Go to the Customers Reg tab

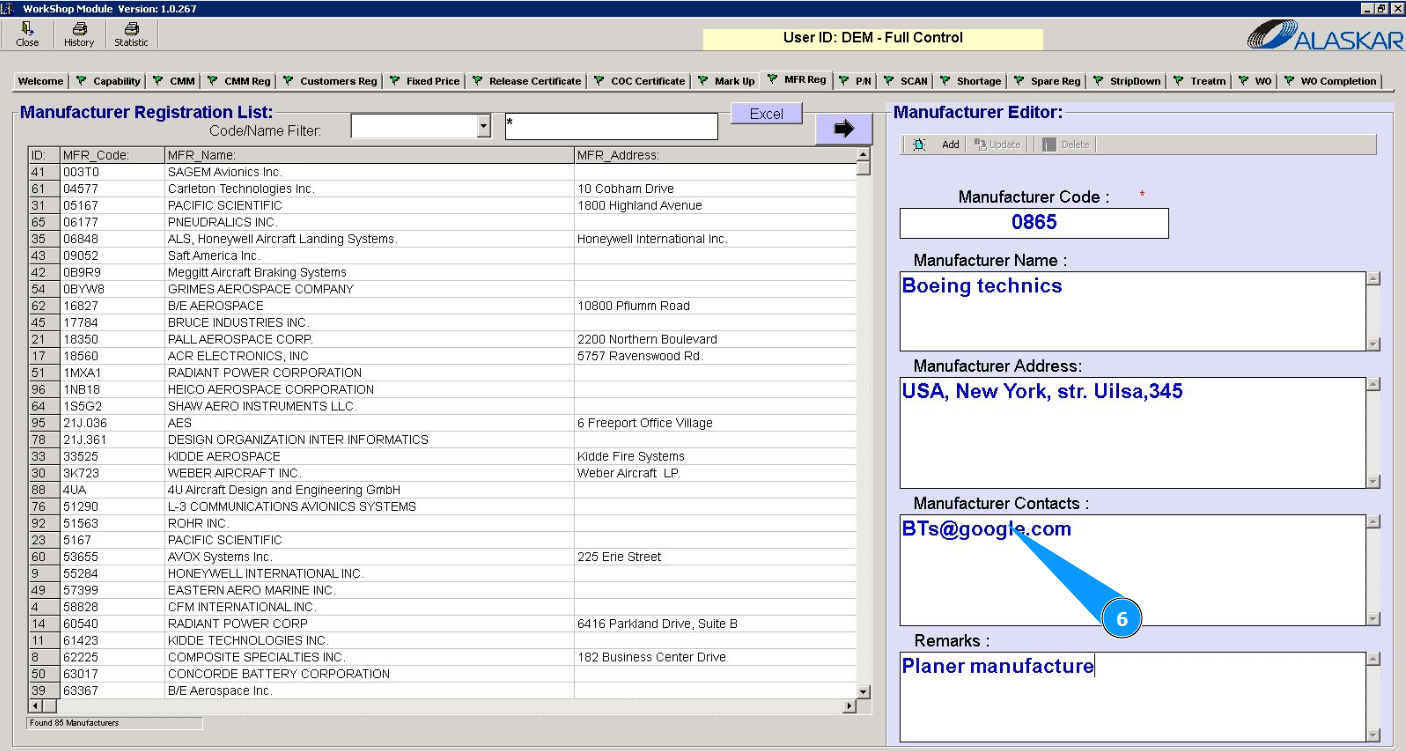click(331, 81)
